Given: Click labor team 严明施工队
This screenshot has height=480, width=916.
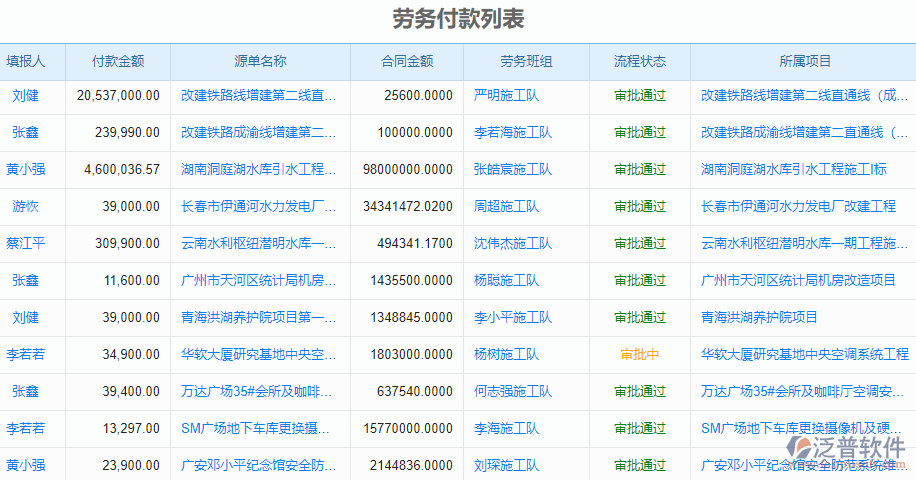Looking at the screenshot, I should pyautogui.click(x=506, y=96).
